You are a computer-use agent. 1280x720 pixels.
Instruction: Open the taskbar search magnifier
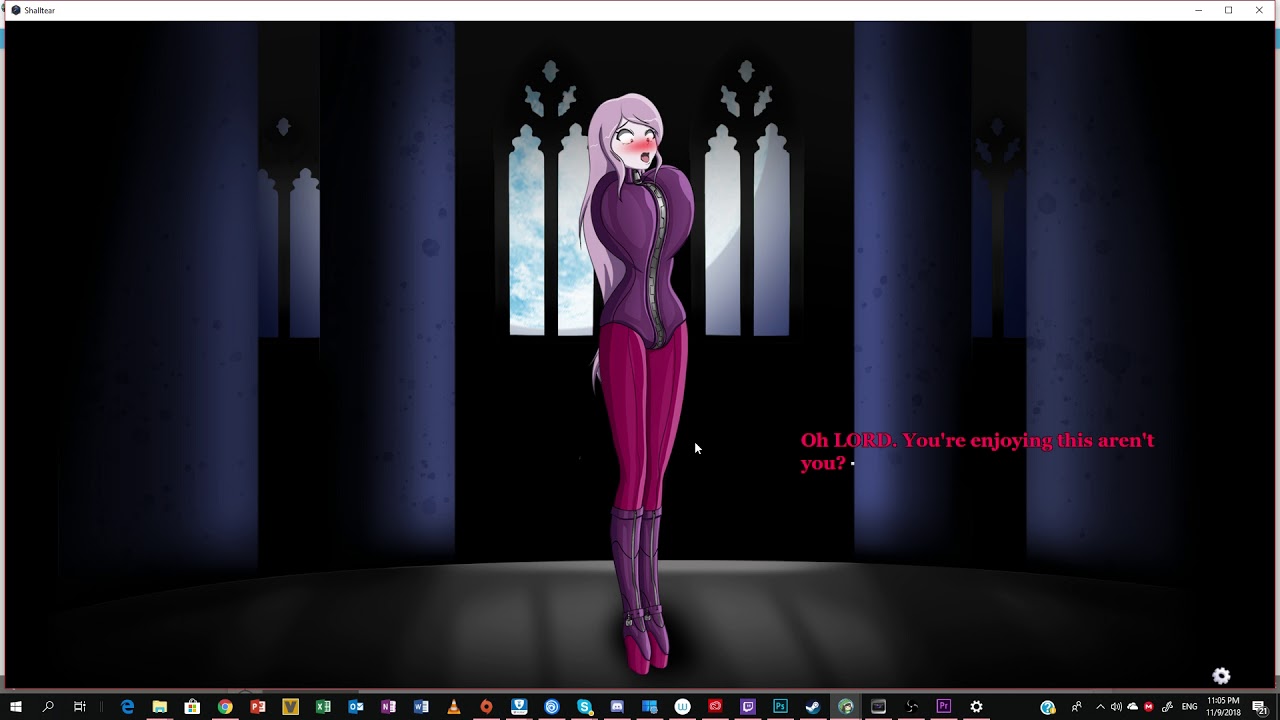point(48,707)
